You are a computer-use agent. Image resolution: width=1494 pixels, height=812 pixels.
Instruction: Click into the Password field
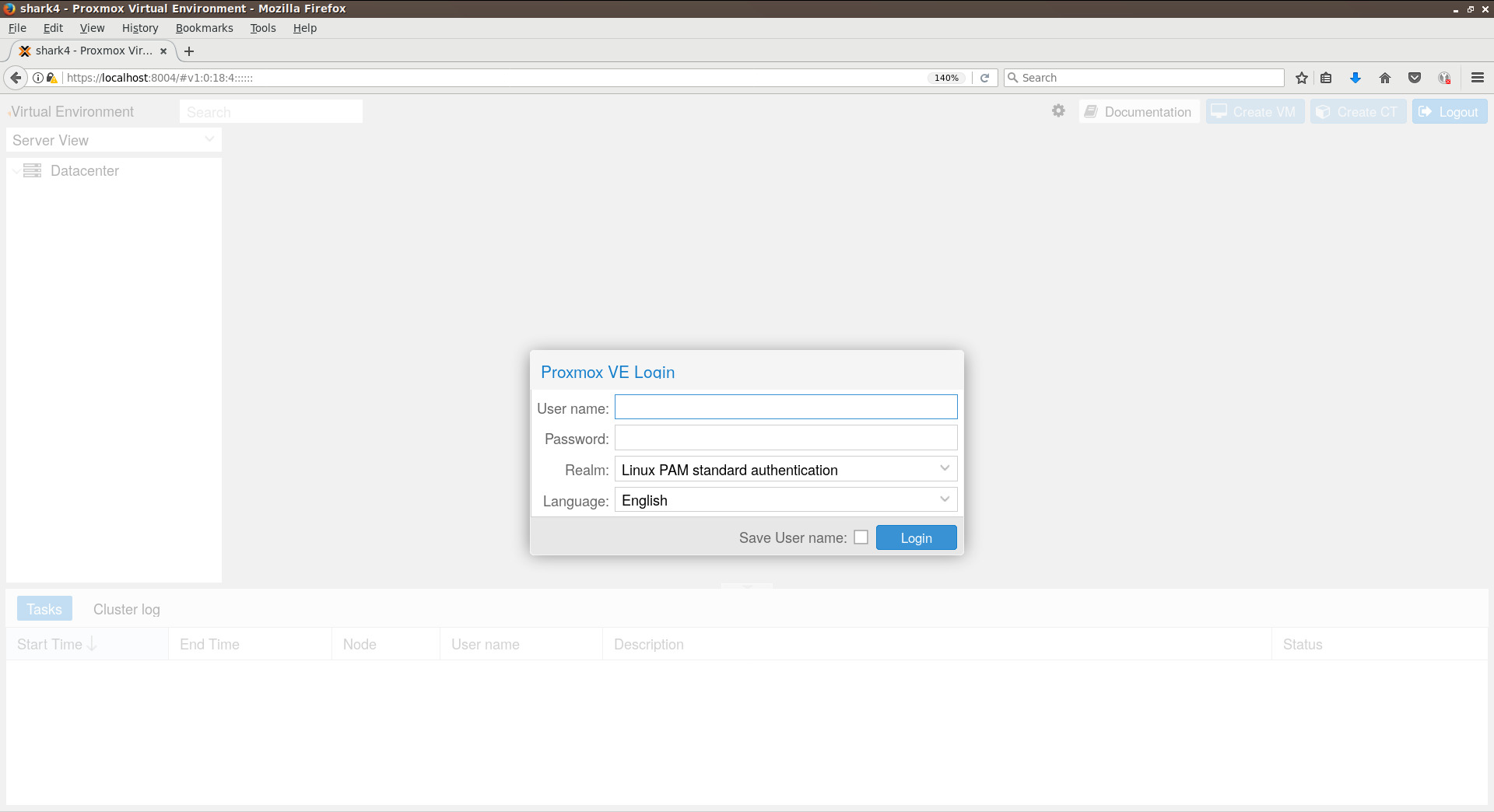pos(785,438)
